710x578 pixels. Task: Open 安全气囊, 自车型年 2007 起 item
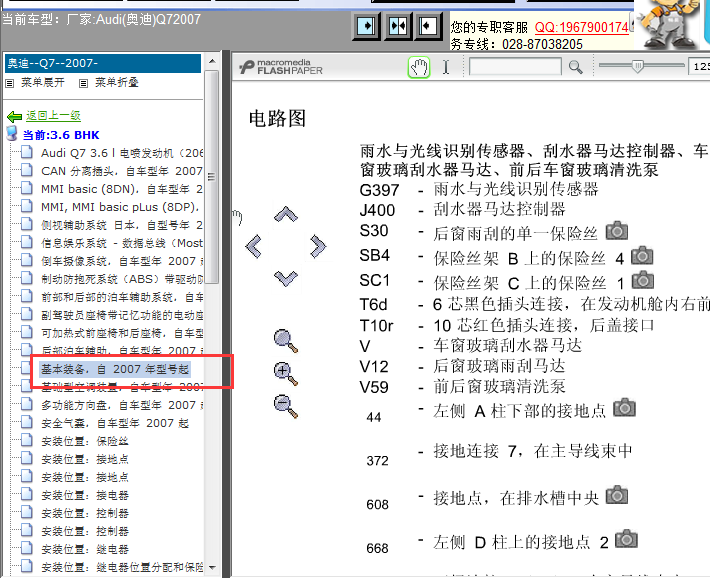[115, 423]
